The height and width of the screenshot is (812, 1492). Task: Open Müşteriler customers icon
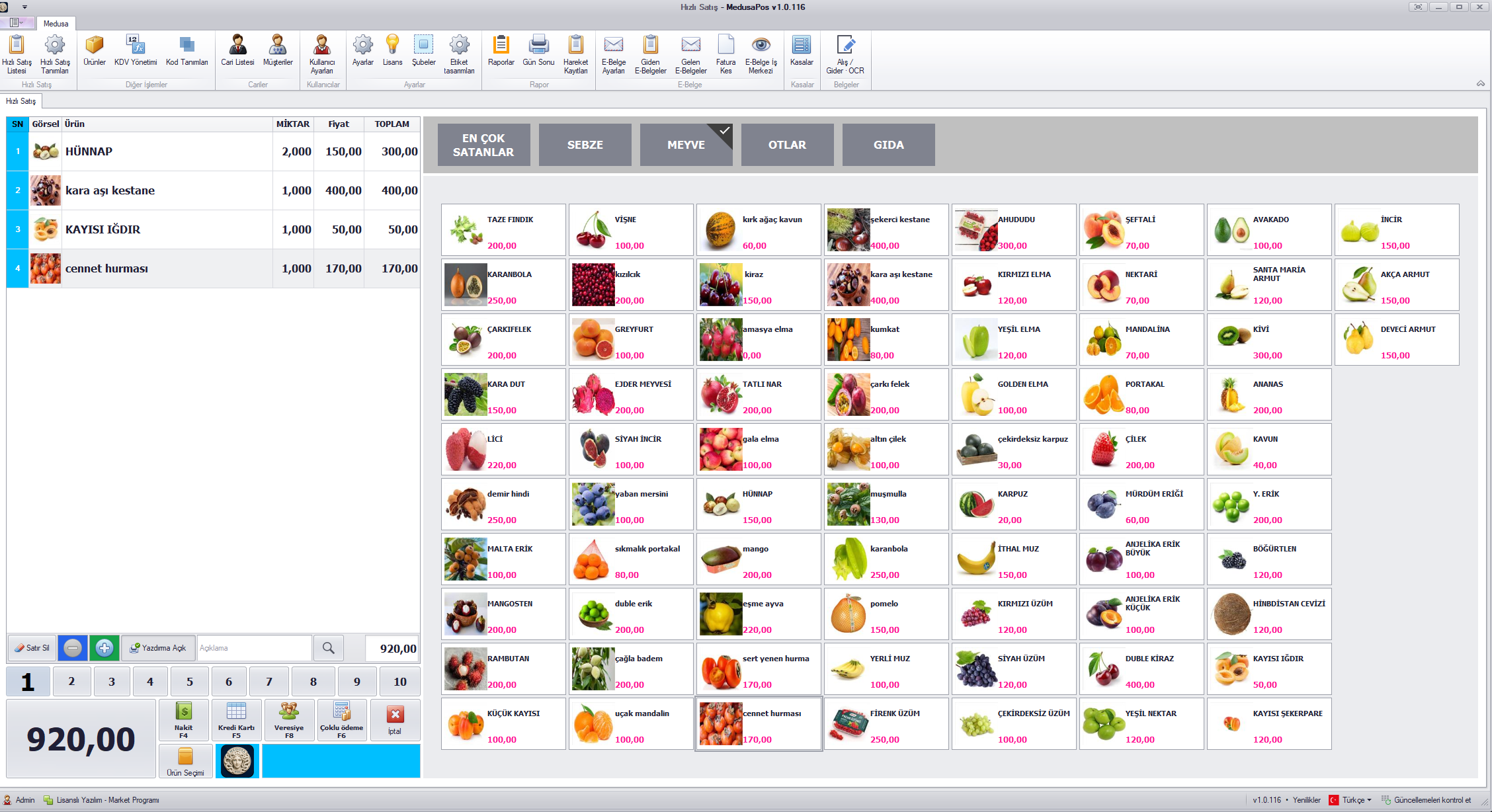(278, 51)
